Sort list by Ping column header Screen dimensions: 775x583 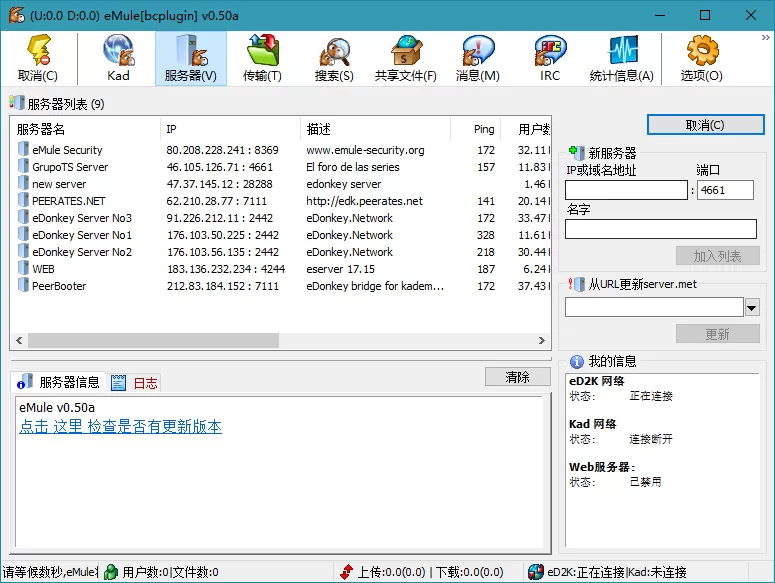tap(484, 129)
